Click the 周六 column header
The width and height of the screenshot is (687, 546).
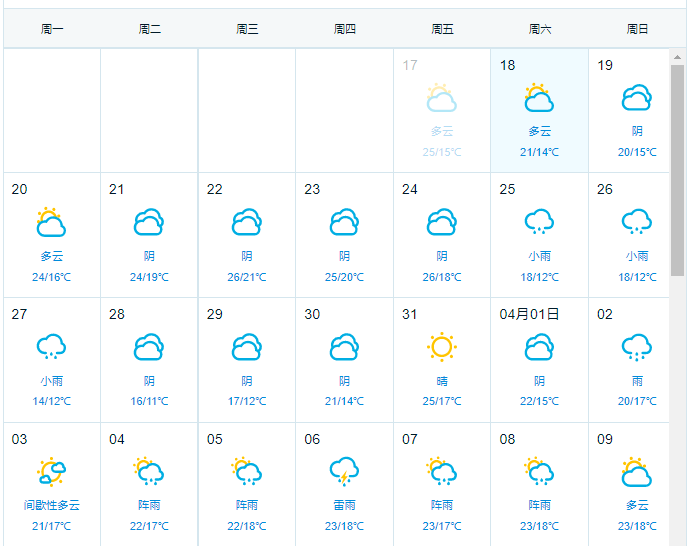(x=539, y=29)
